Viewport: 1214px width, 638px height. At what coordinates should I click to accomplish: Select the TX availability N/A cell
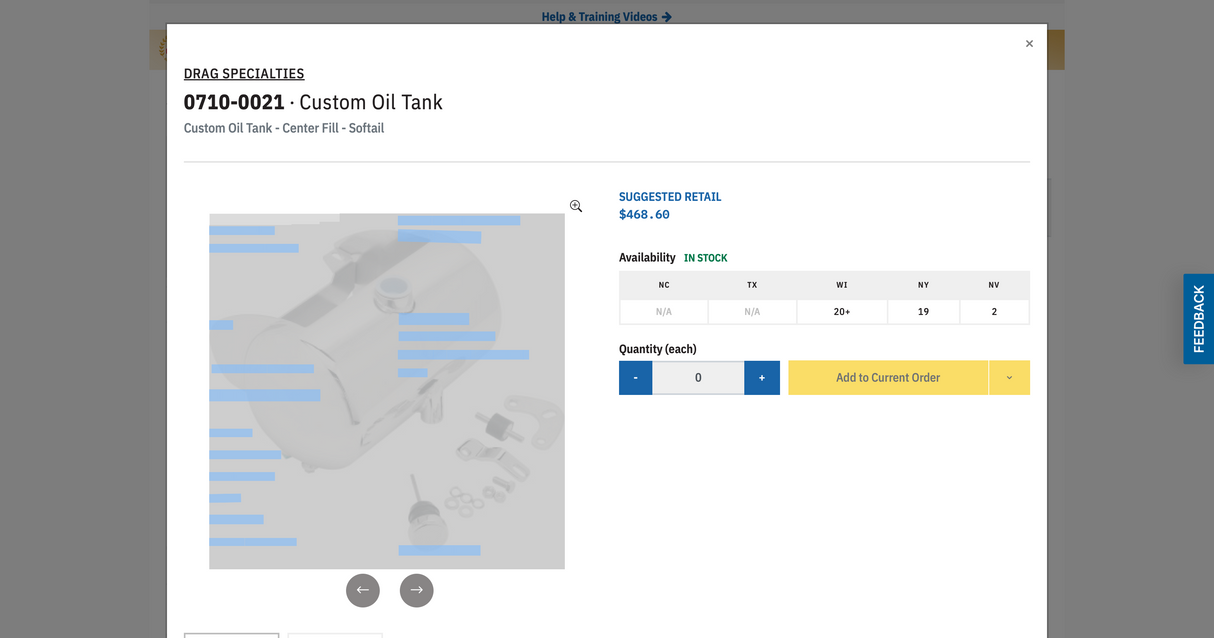[752, 312]
